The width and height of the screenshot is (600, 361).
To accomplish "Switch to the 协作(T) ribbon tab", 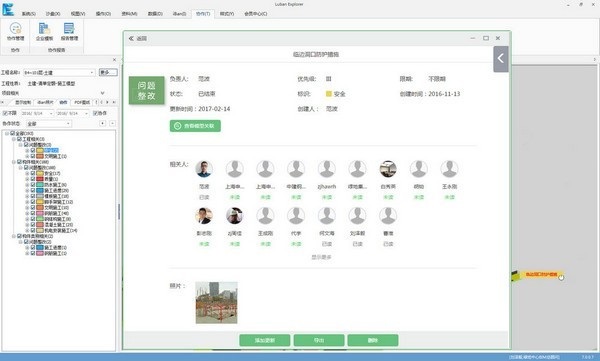I will (x=203, y=14).
